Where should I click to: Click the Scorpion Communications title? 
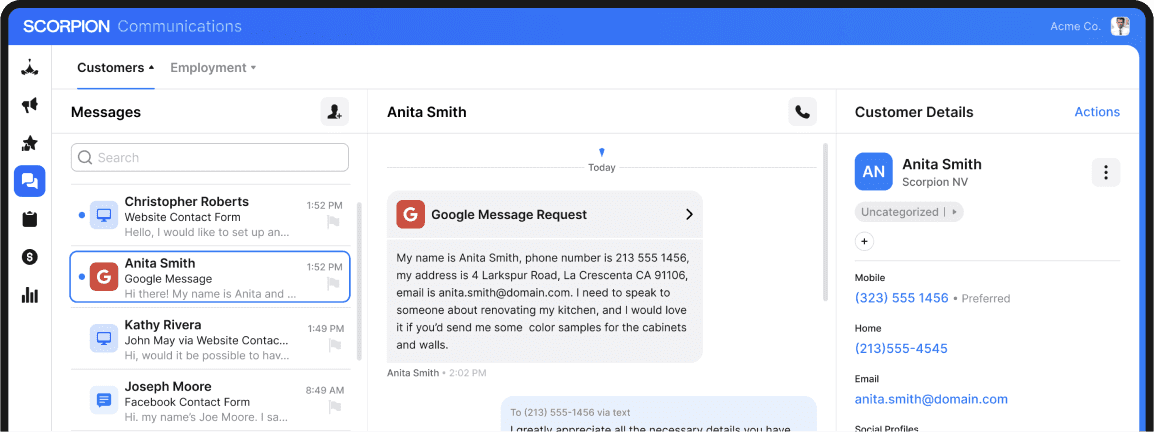pyautogui.click(x=132, y=26)
